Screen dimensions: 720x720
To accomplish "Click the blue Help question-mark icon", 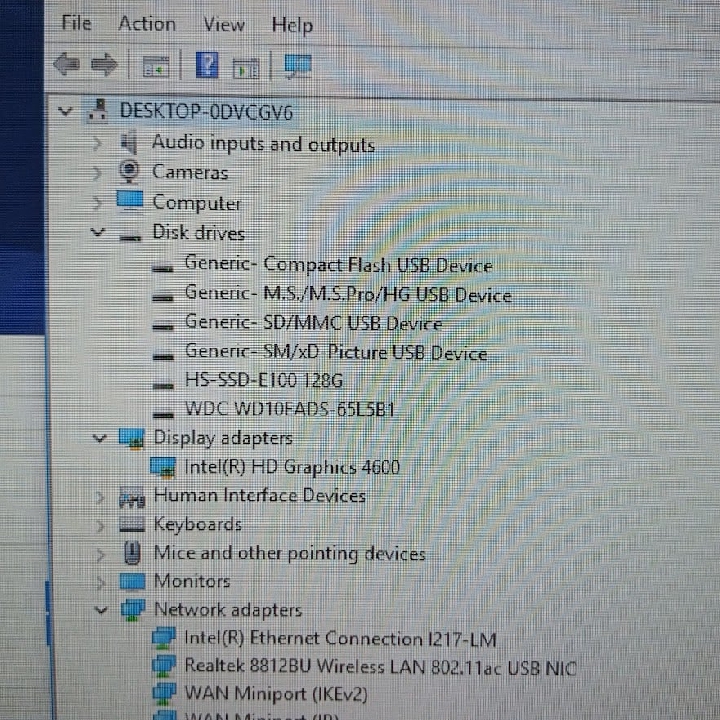I will (x=207, y=65).
